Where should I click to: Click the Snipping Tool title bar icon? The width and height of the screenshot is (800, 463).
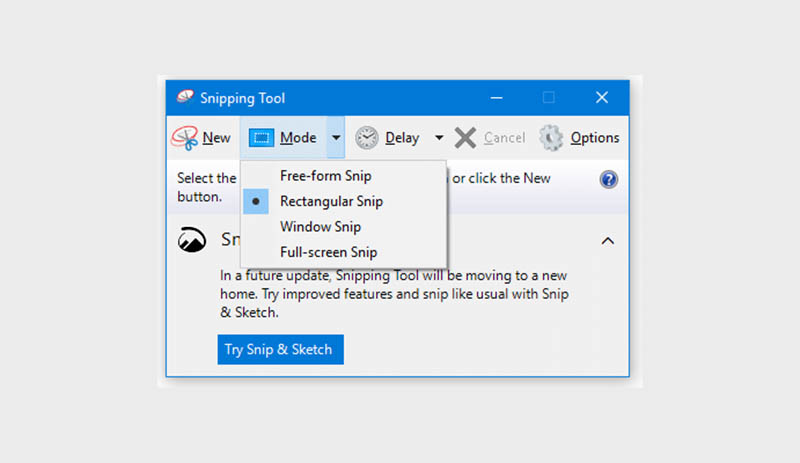pyautogui.click(x=185, y=96)
